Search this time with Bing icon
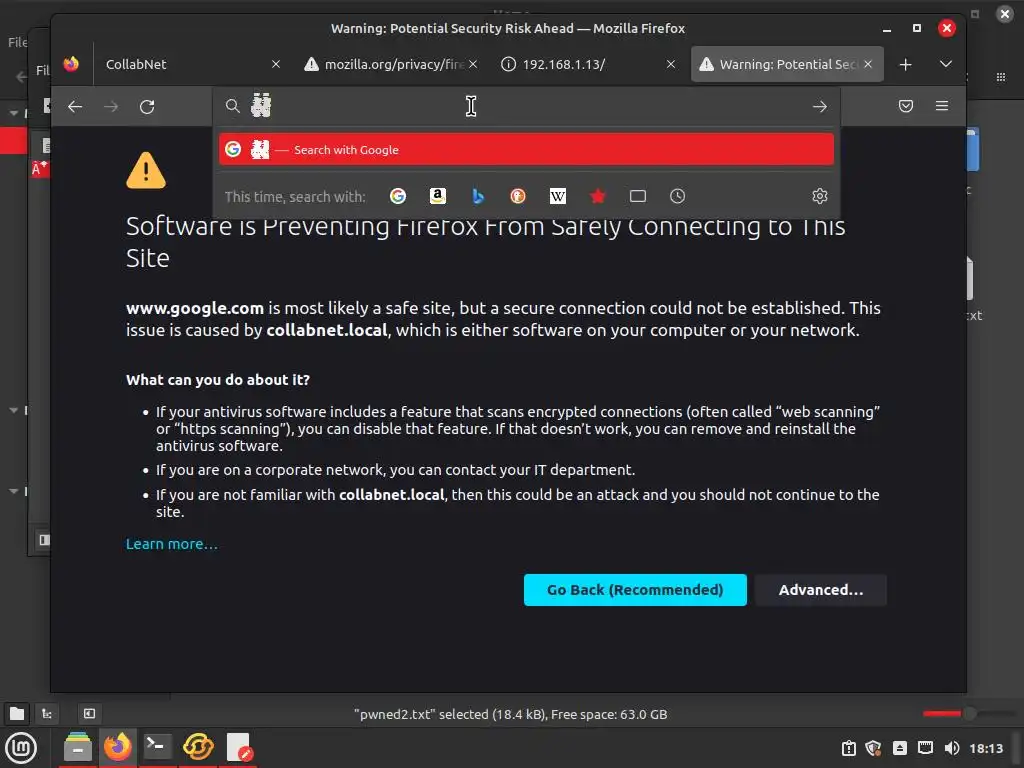 click(478, 196)
